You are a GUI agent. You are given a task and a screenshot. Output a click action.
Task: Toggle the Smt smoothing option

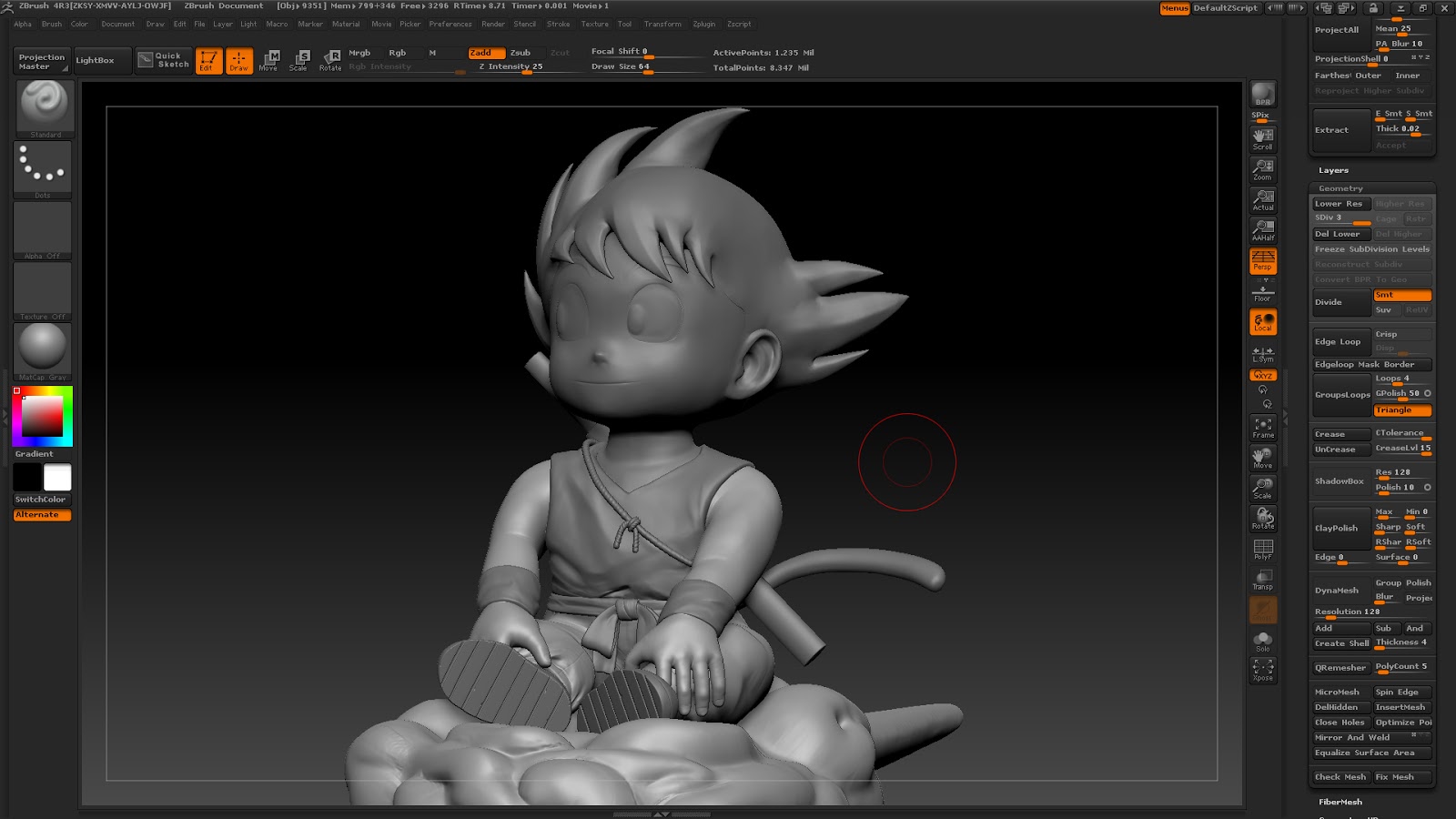[1402, 295]
